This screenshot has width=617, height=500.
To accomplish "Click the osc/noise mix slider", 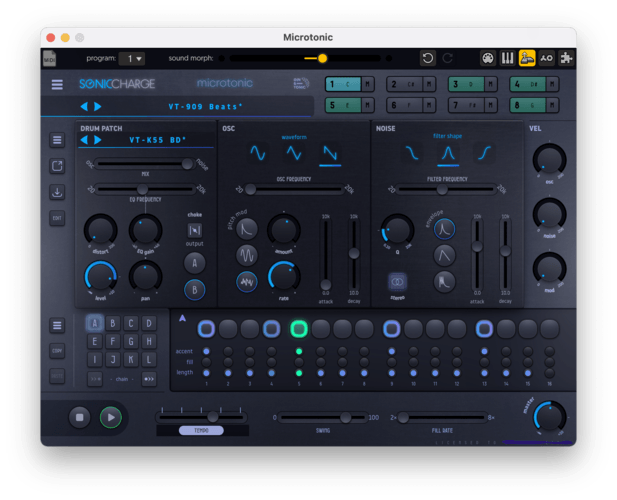I will [145, 164].
